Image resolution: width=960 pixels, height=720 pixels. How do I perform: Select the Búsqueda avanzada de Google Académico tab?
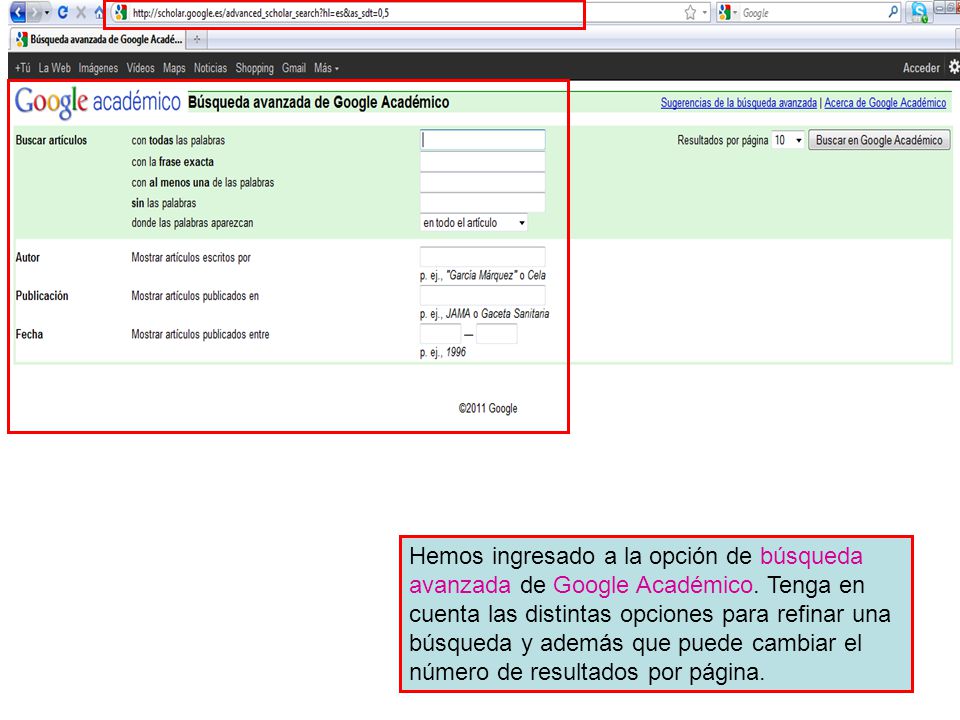pyautogui.click(x=99, y=39)
